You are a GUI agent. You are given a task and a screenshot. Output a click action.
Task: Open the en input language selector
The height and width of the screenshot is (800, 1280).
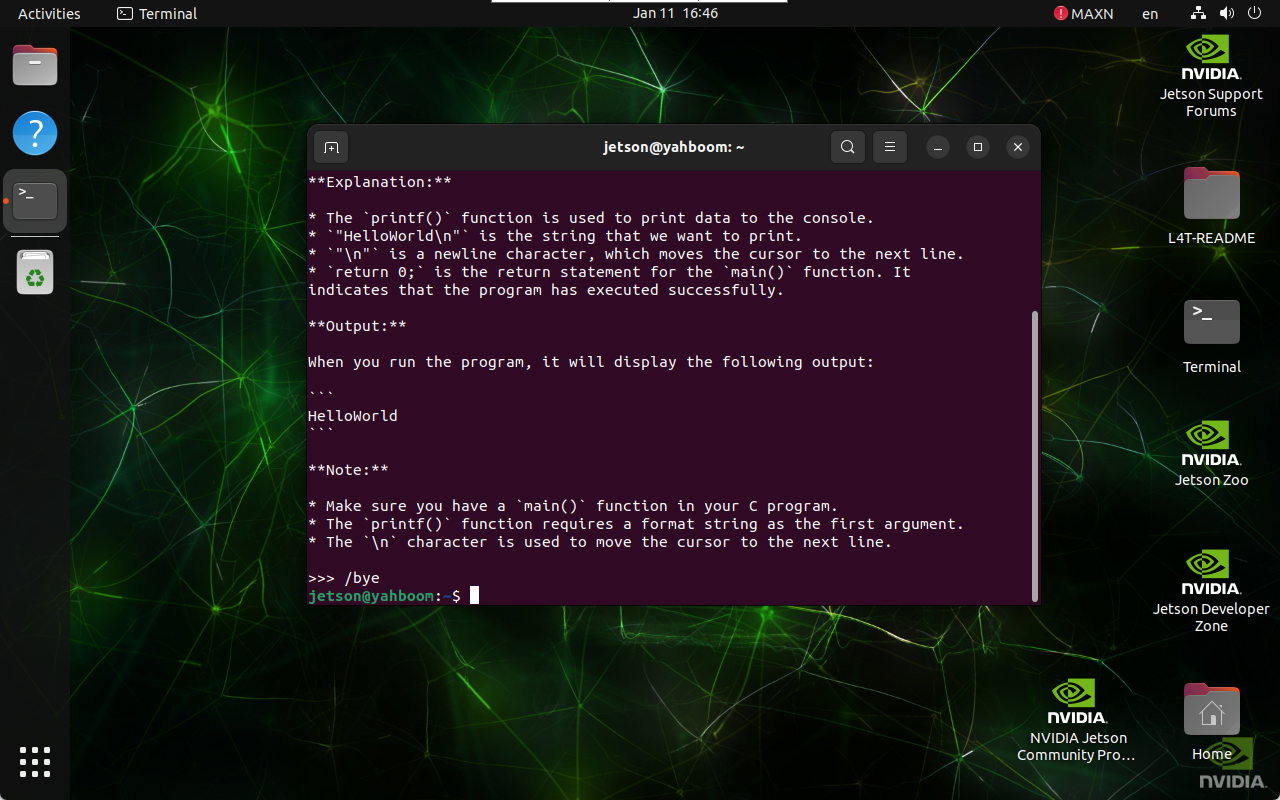click(x=1150, y=14)
